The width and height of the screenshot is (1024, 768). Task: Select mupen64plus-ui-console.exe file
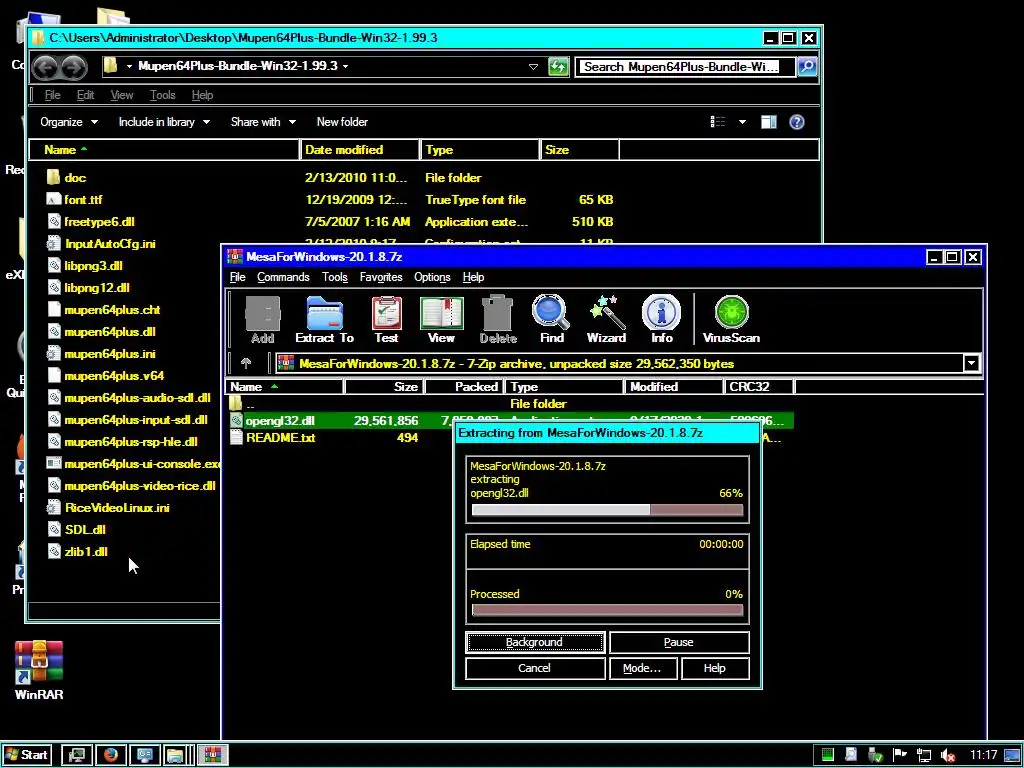(x=134, y=464)
